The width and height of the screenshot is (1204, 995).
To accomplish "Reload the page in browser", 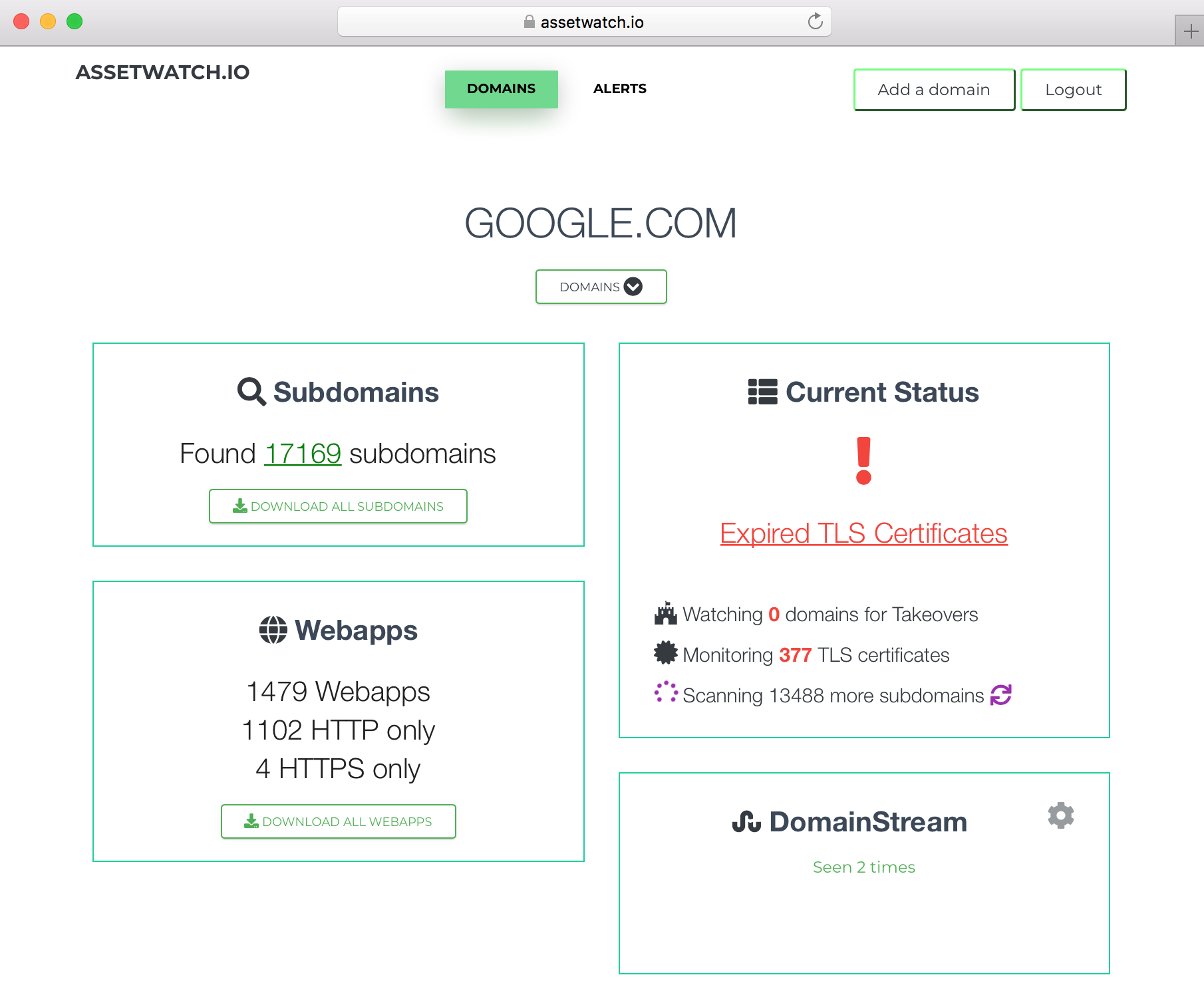I will coord(815,22).
